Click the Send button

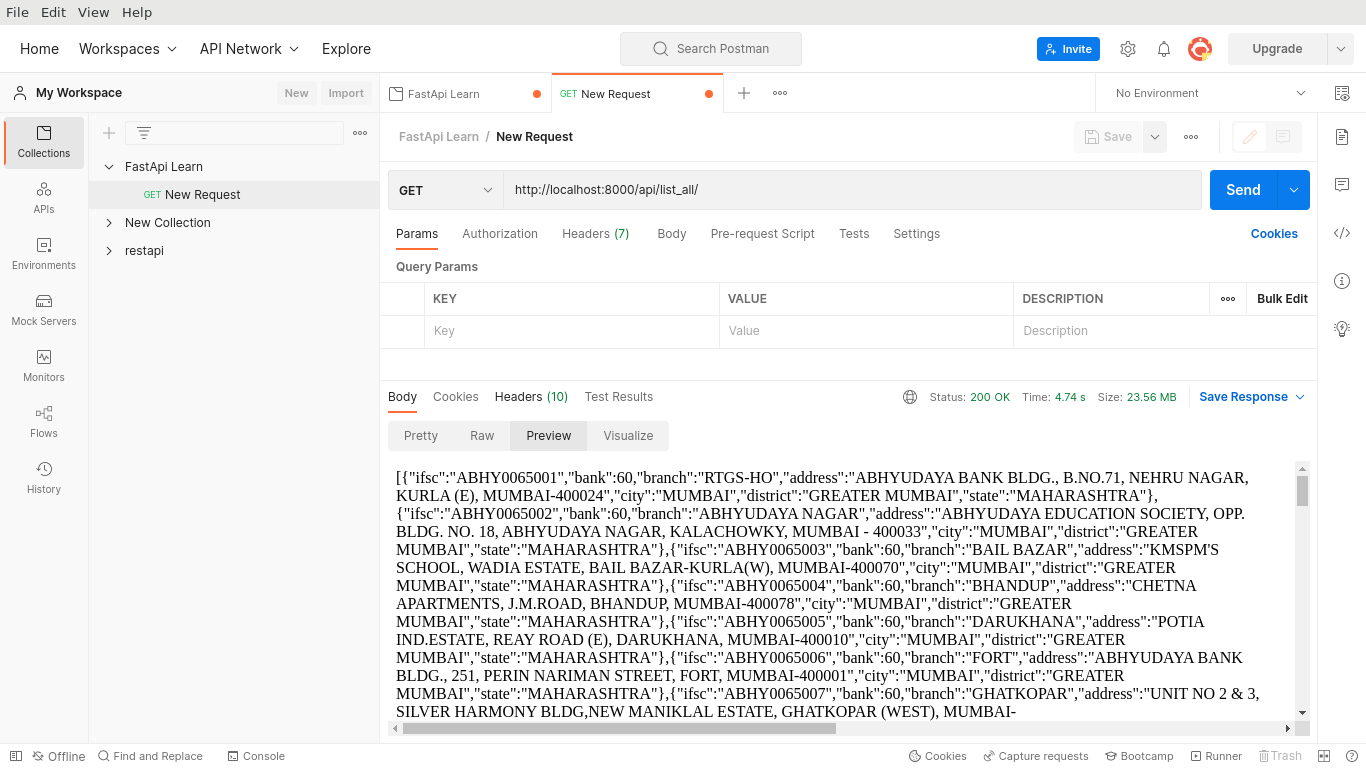coord(1243,190)
